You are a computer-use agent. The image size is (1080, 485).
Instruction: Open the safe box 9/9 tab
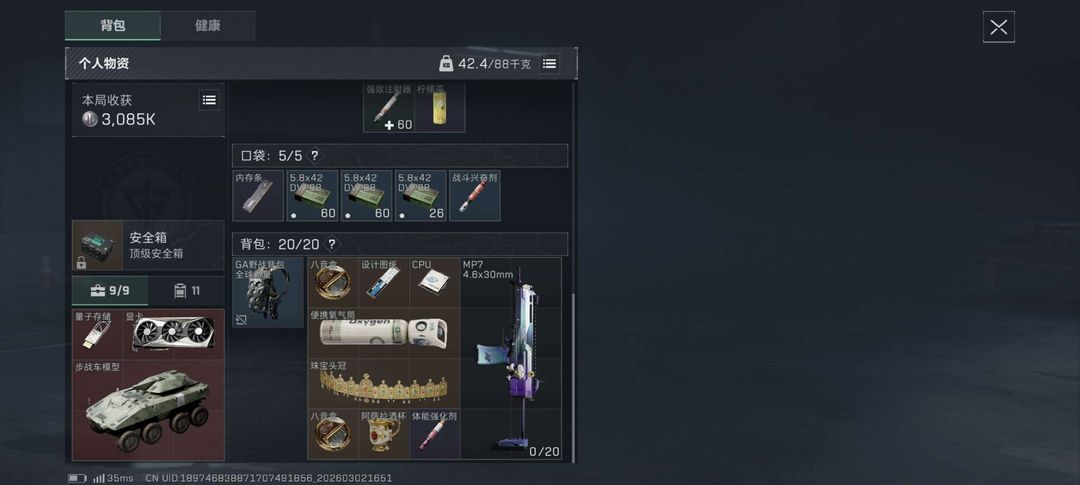coord(110,291)
